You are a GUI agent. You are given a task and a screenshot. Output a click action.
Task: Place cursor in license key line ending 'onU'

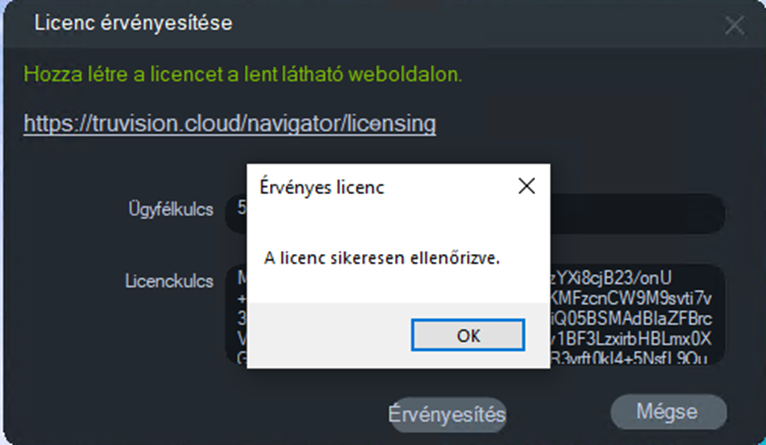pyautogui.click(x=611, y=278)
